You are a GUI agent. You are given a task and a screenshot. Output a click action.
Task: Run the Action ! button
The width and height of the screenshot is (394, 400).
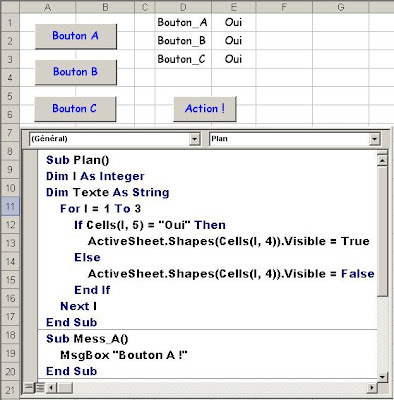[x=205, y=109]
